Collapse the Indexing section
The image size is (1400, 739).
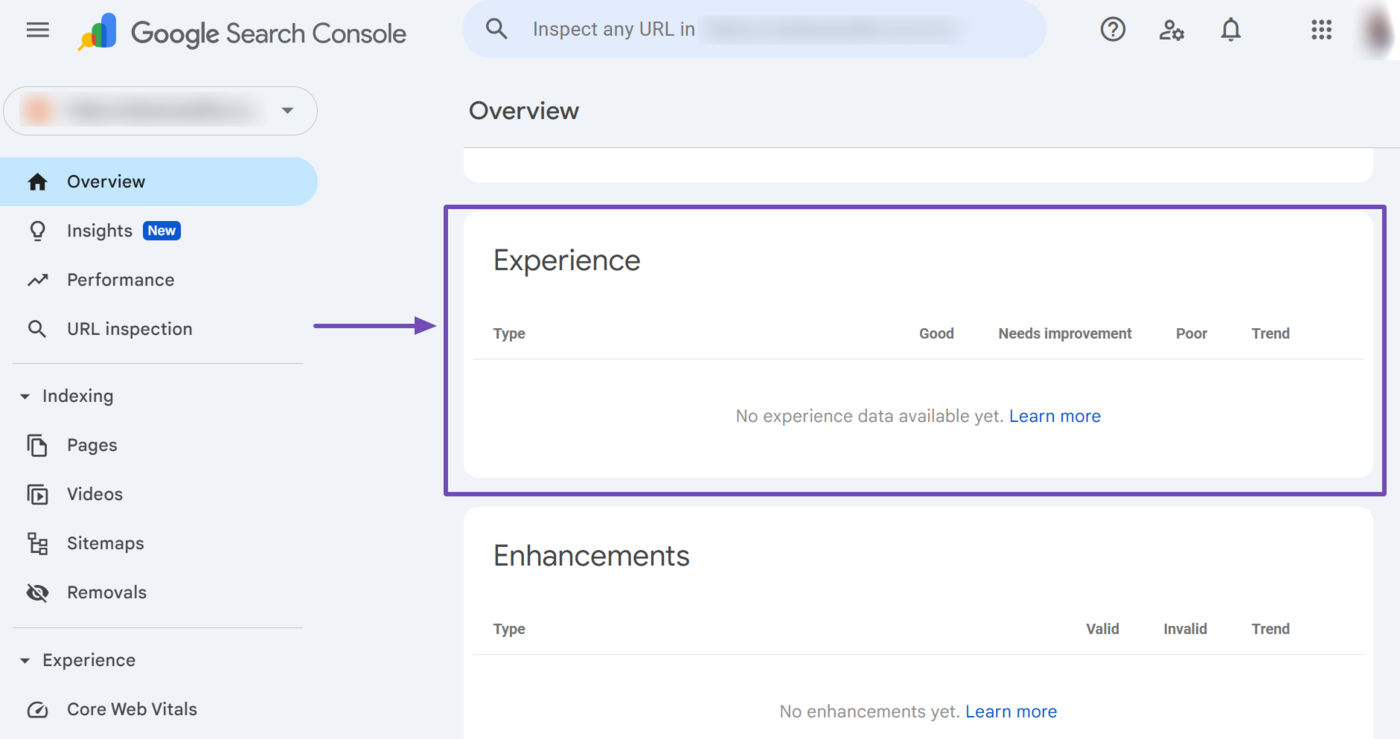click(x=25, y=397)
